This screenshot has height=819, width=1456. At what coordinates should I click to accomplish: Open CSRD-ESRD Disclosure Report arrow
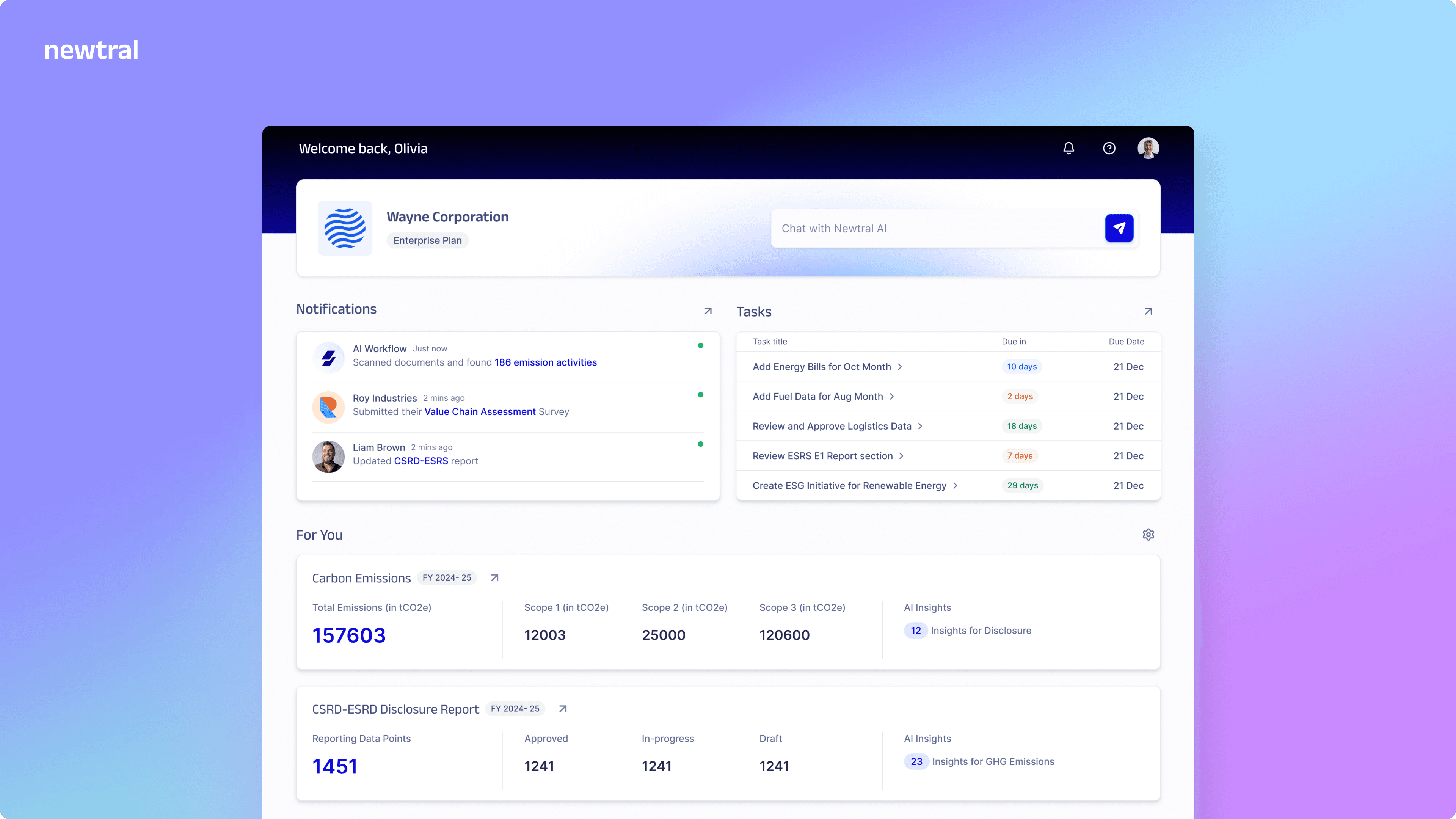click(562, 709)
